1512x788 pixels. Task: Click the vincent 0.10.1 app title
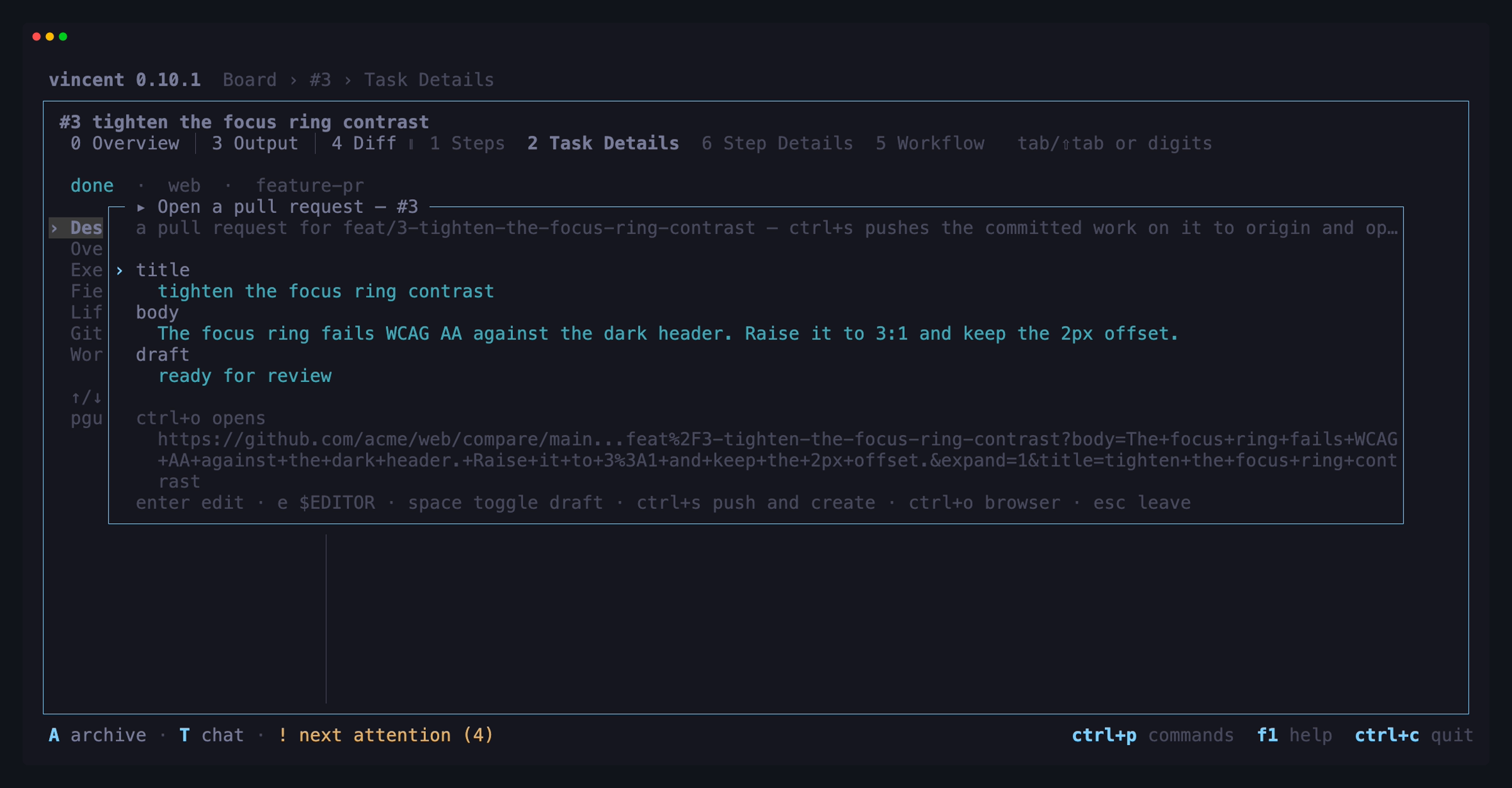tap(125, 80)
